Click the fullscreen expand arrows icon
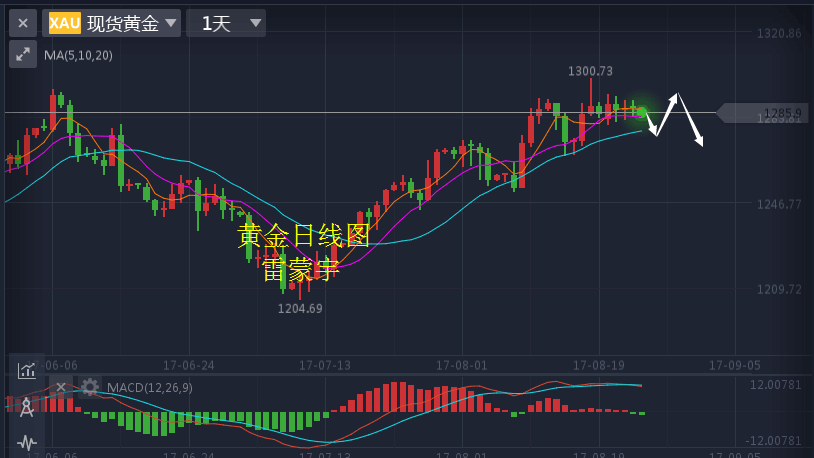814x458 pixels. click(22, 55)
